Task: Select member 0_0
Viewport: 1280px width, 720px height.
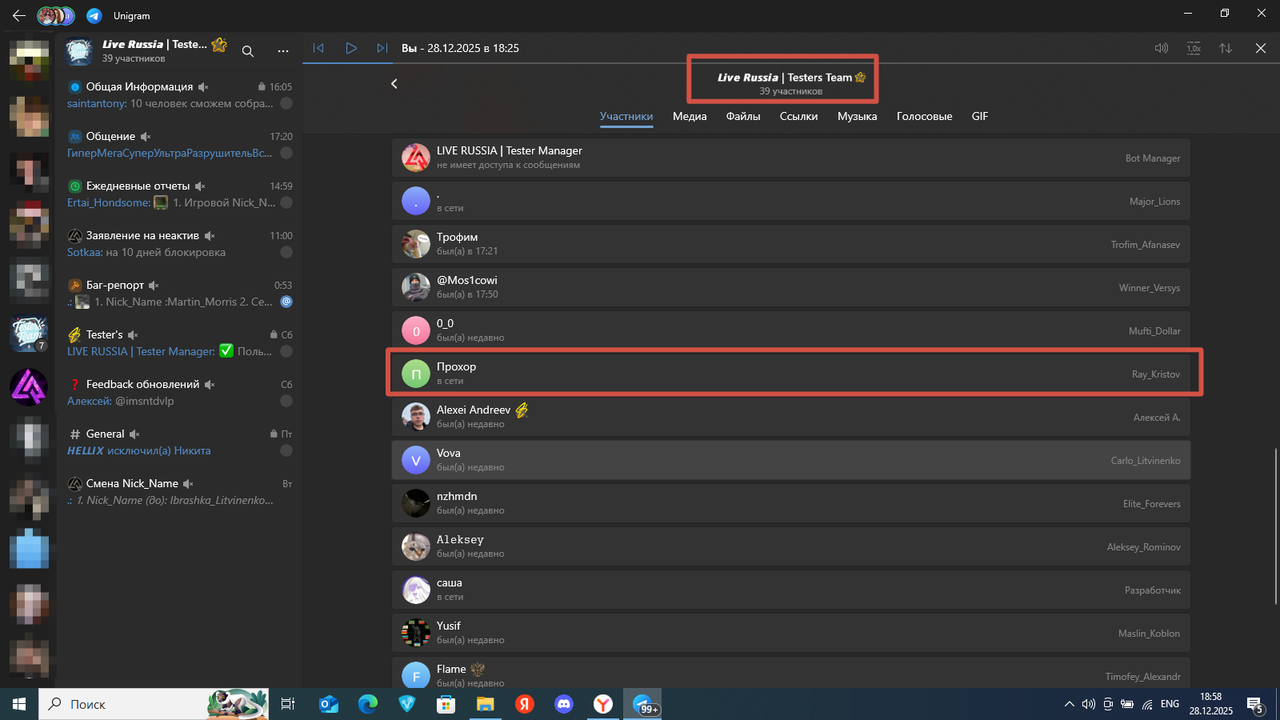Action: coord(791,330)
